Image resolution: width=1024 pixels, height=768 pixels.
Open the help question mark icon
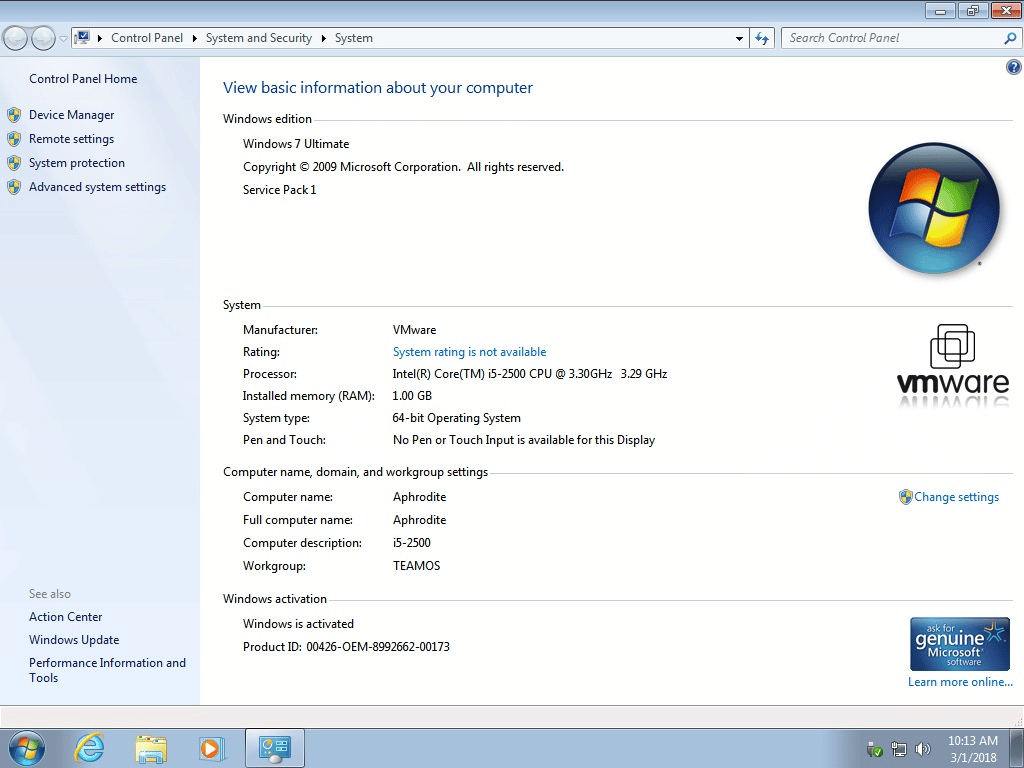[x=1013, y=67]
